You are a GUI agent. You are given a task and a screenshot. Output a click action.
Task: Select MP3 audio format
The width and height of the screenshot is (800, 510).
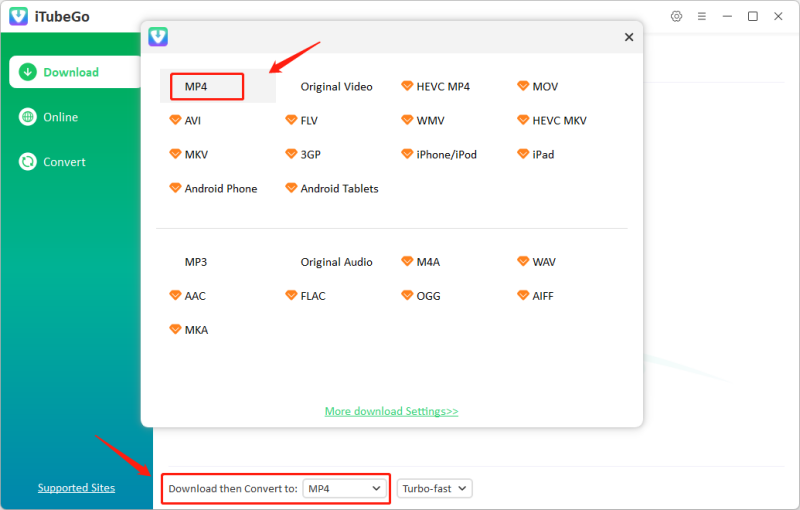pos(195,262)
